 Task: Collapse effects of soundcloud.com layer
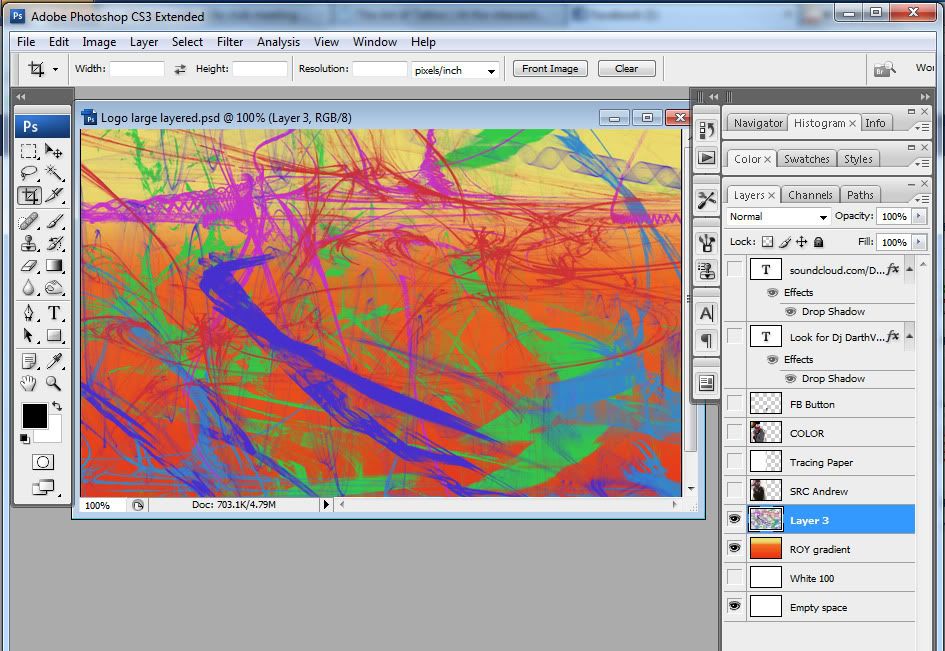point(909,269)
